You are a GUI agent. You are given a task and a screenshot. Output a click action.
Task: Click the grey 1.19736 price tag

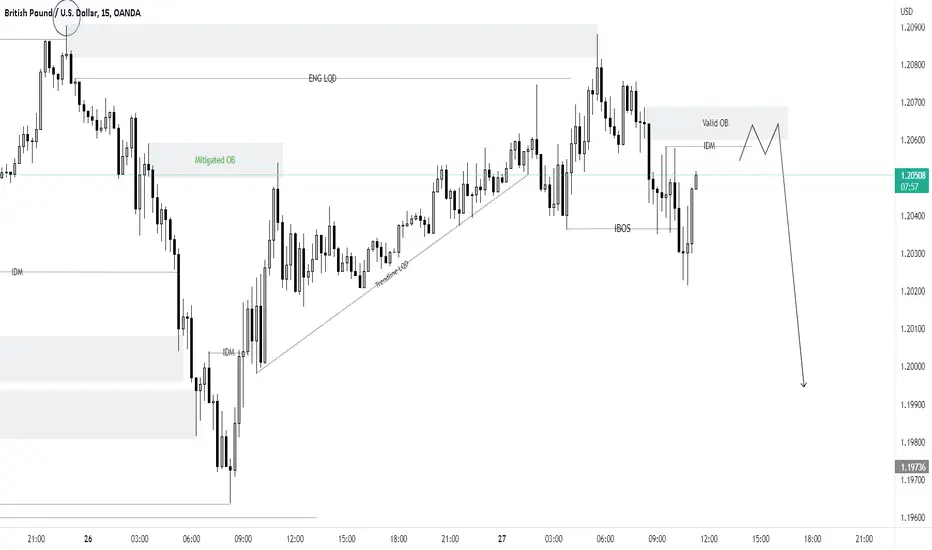(x=912, y=467)
